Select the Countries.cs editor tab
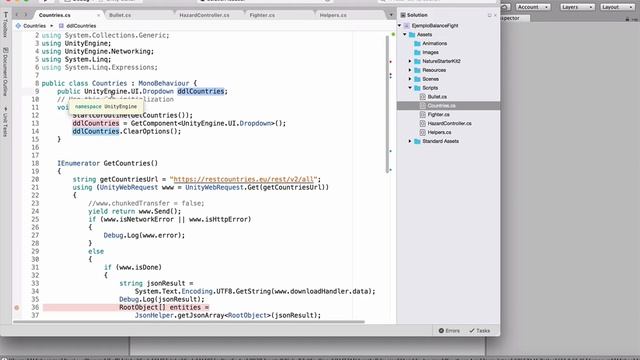The height and width of the screenshot is (360, 640). point(55,15)
